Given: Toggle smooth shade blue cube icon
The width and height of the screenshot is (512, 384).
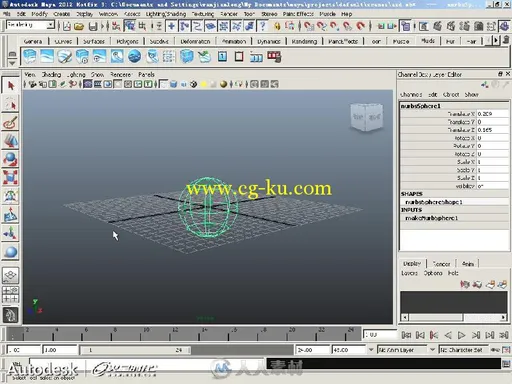Looking at the screenshot, I should pos(173,84).
